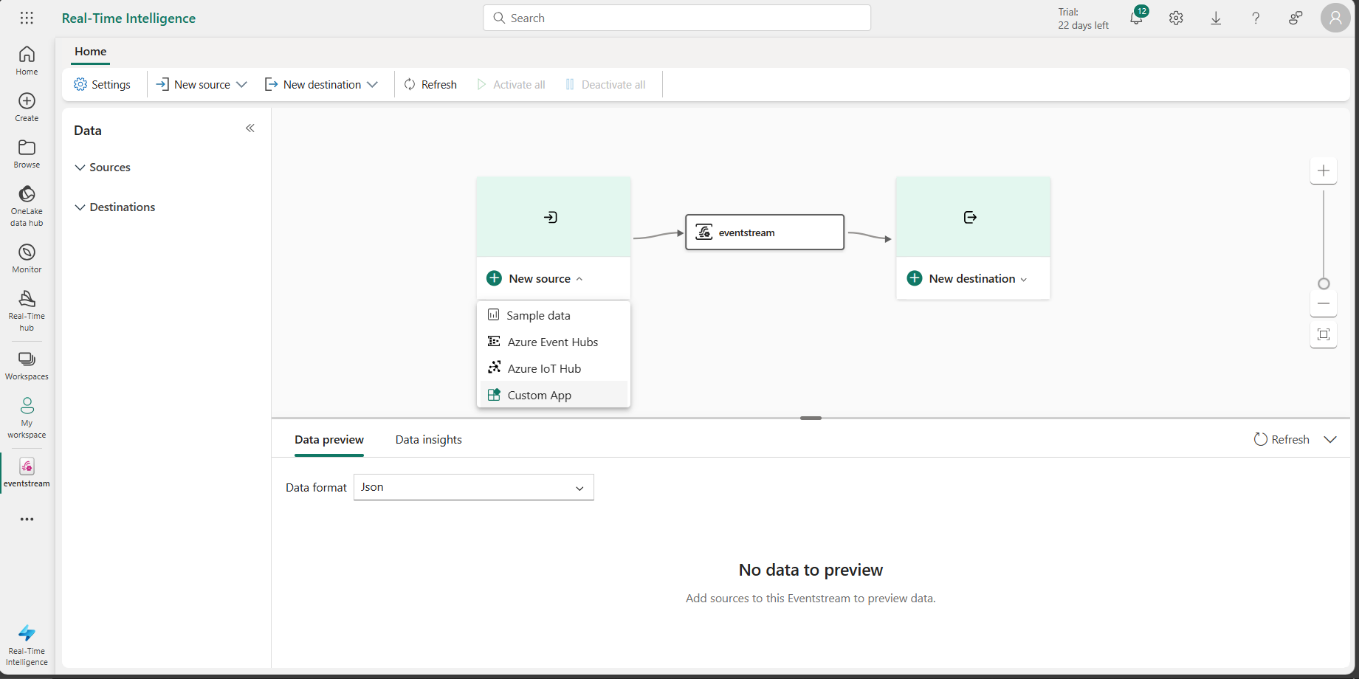Open Browse folder in sidebar
The height and width of the screenshot is (679, 1359).
pos(27,154)
